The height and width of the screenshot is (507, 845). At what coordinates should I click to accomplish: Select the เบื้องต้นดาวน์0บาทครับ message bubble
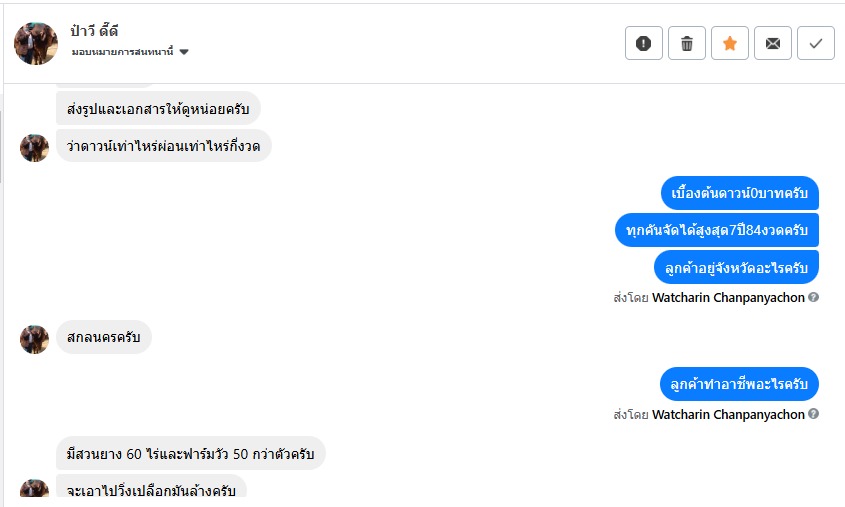click(x=740, y=193)
